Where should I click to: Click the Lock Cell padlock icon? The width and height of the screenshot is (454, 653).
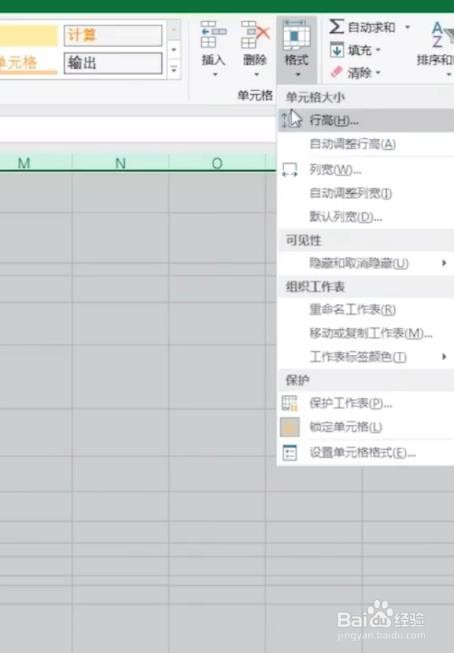click(x=290, y=427)
